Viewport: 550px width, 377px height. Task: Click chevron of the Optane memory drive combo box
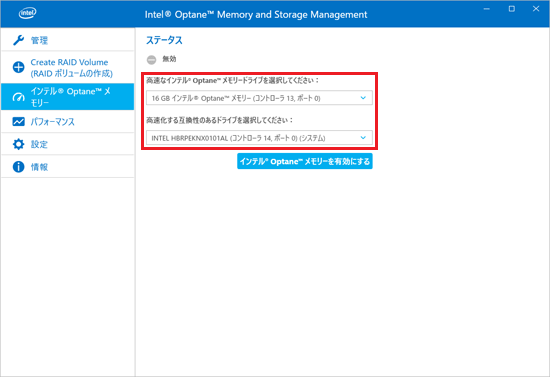pyautogui.click(x=363, y=98)
